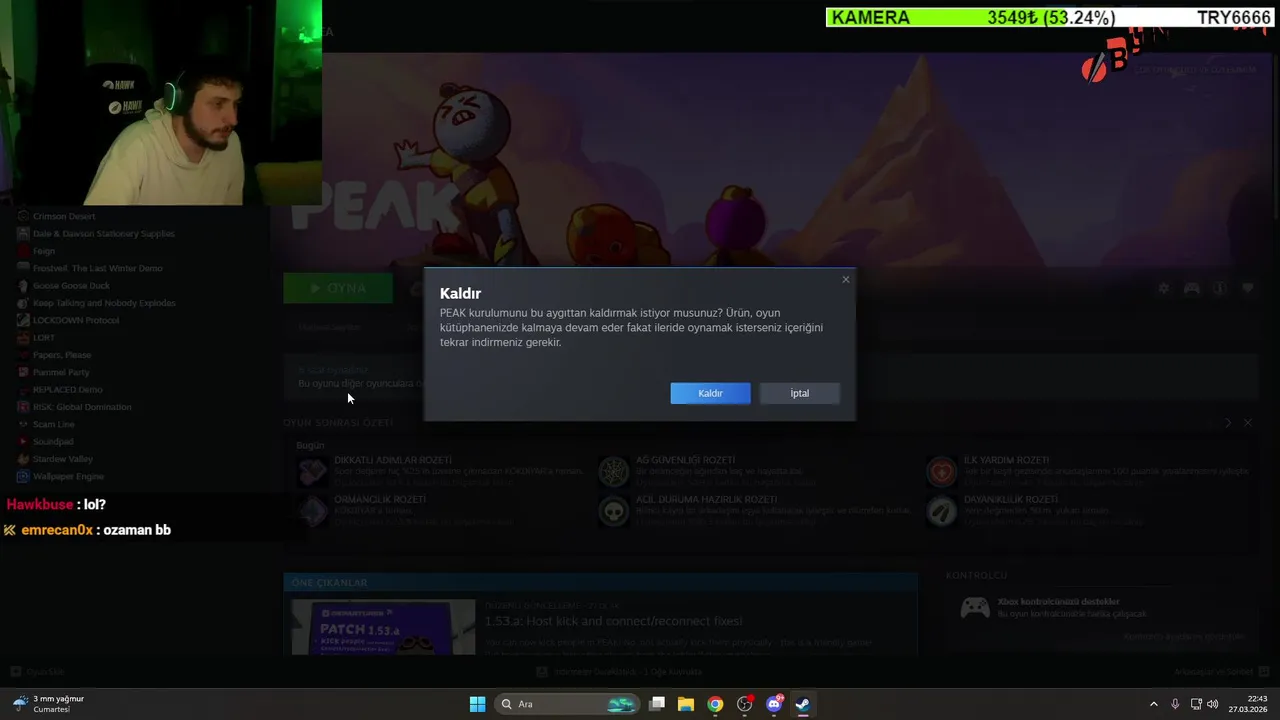1280x720 pixels.
Task: Click the LOCKDOWN Protocol game icon
Action: pos(23,320)
